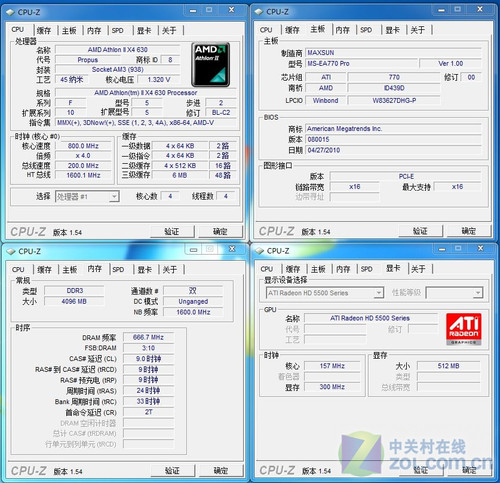Screen dimensions: 500x483
Task: Switch to 显卡 tab in top-left window
Action: pos(144,31)
